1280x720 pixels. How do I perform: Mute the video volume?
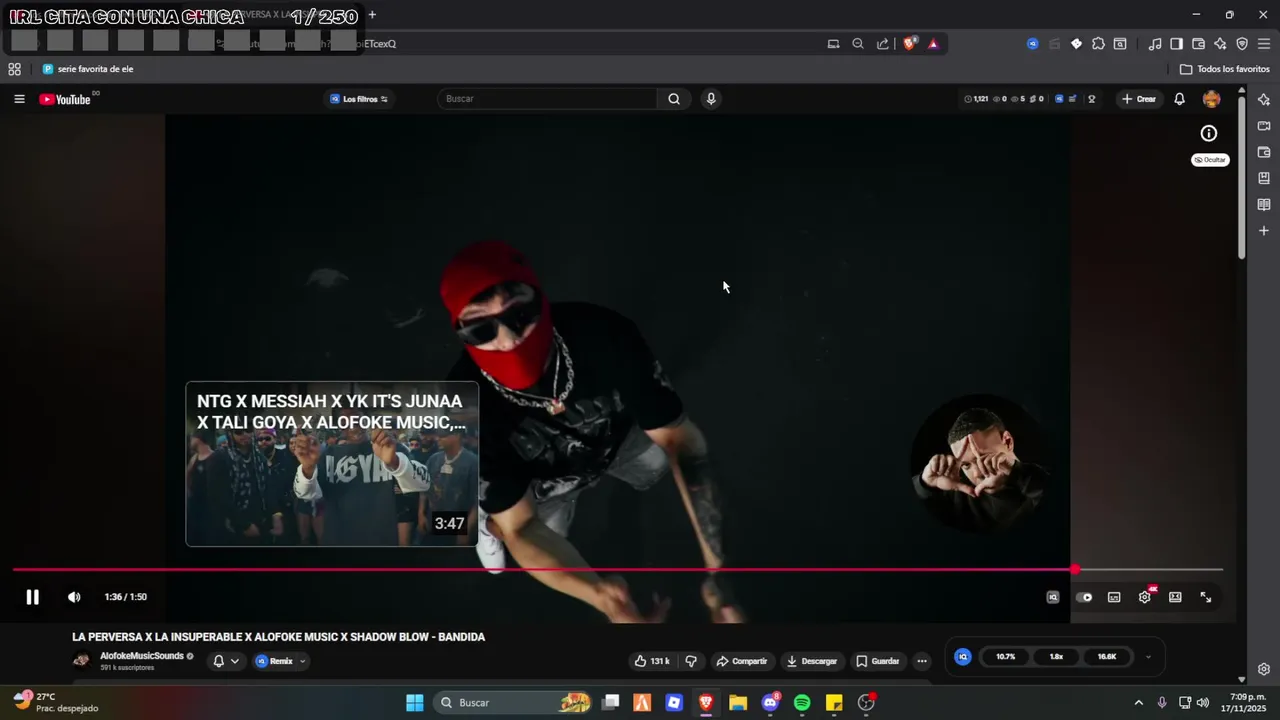tap(74, 597)
